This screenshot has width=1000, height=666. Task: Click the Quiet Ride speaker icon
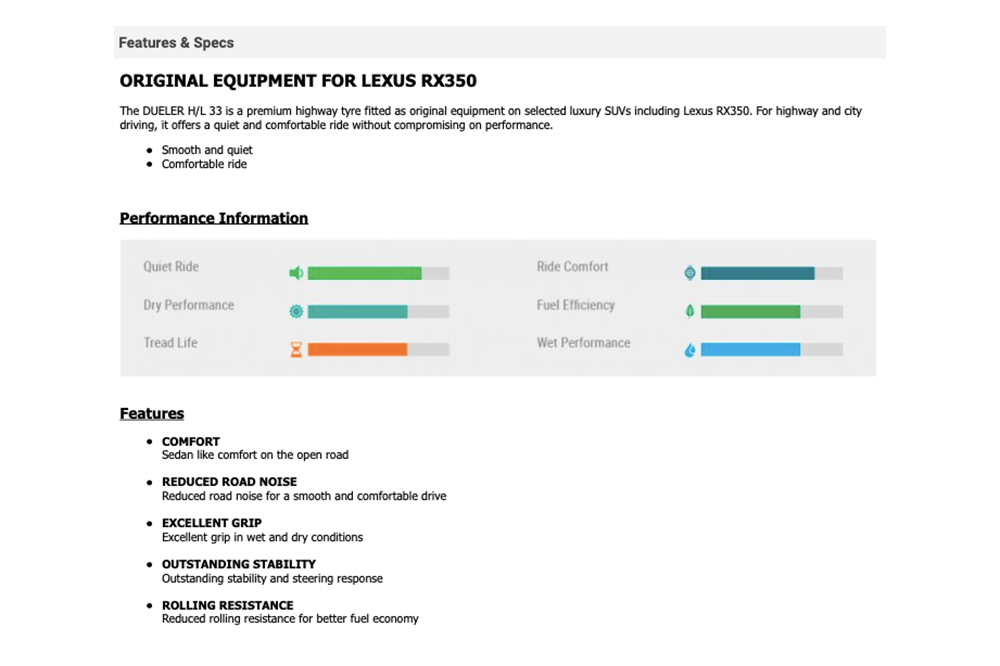point(296,273)
